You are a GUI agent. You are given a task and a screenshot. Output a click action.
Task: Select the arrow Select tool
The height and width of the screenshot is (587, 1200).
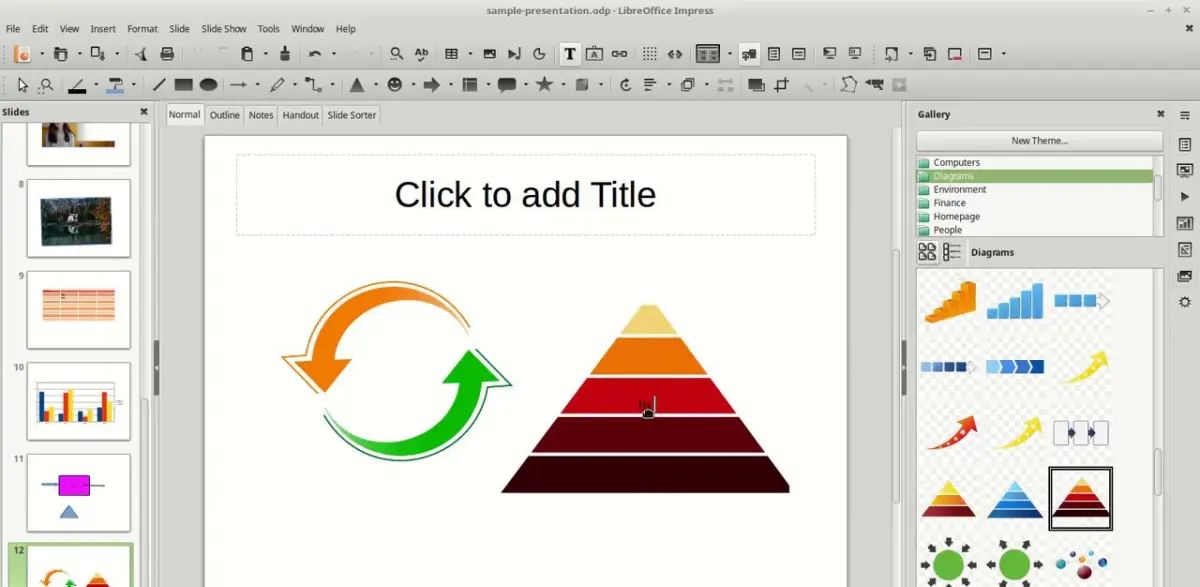[23, 85]
